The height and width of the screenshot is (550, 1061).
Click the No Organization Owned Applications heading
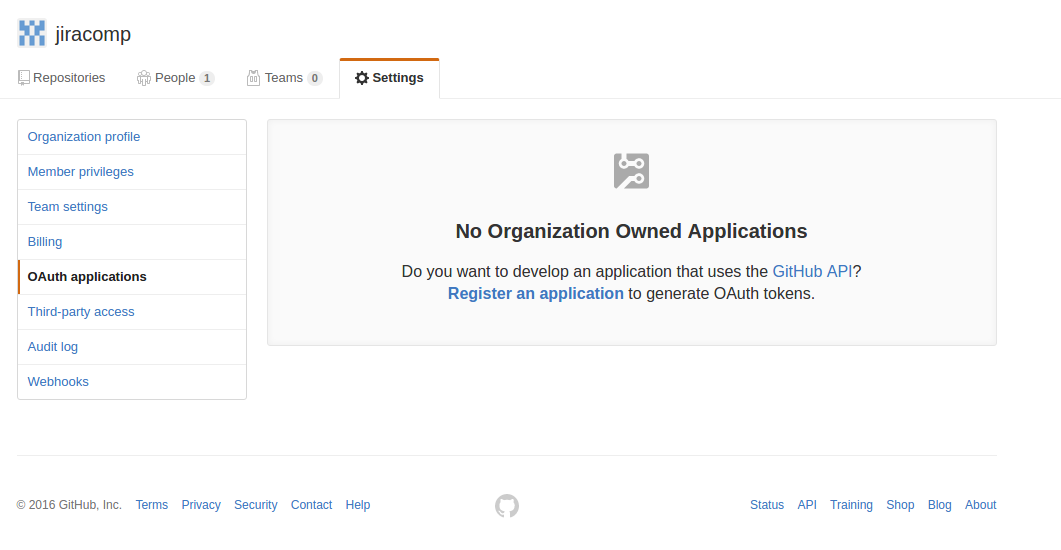click(x=631, y=231)
